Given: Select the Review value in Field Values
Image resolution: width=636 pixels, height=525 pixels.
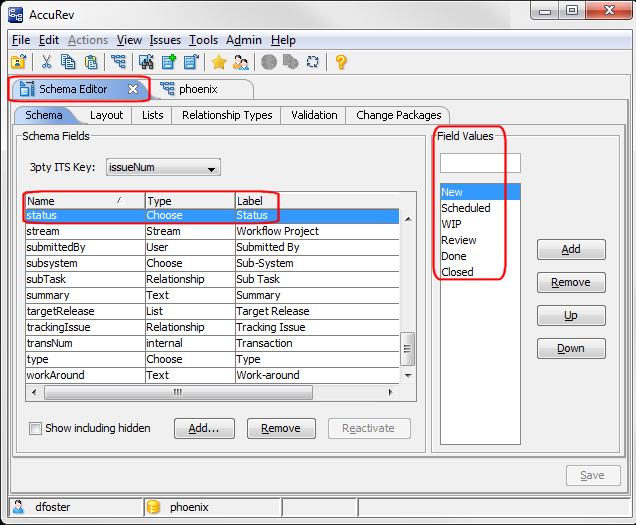Looking at the screenshot, I should pyautogui.click(x=459, y=240).
